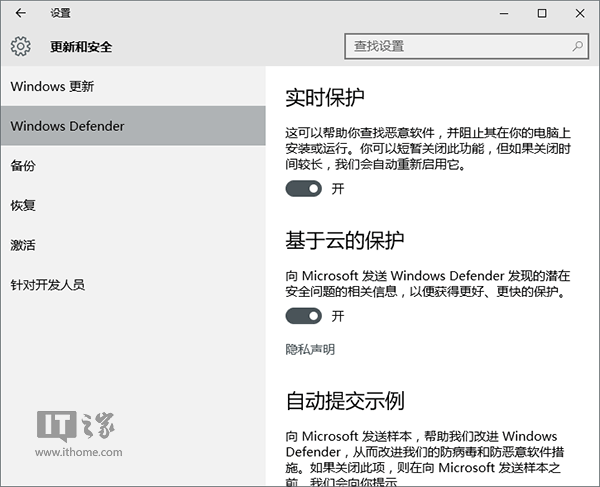Click the 更新和安全 page header
600x487 pixels.
pyautogui.click(x=76, y=47)
